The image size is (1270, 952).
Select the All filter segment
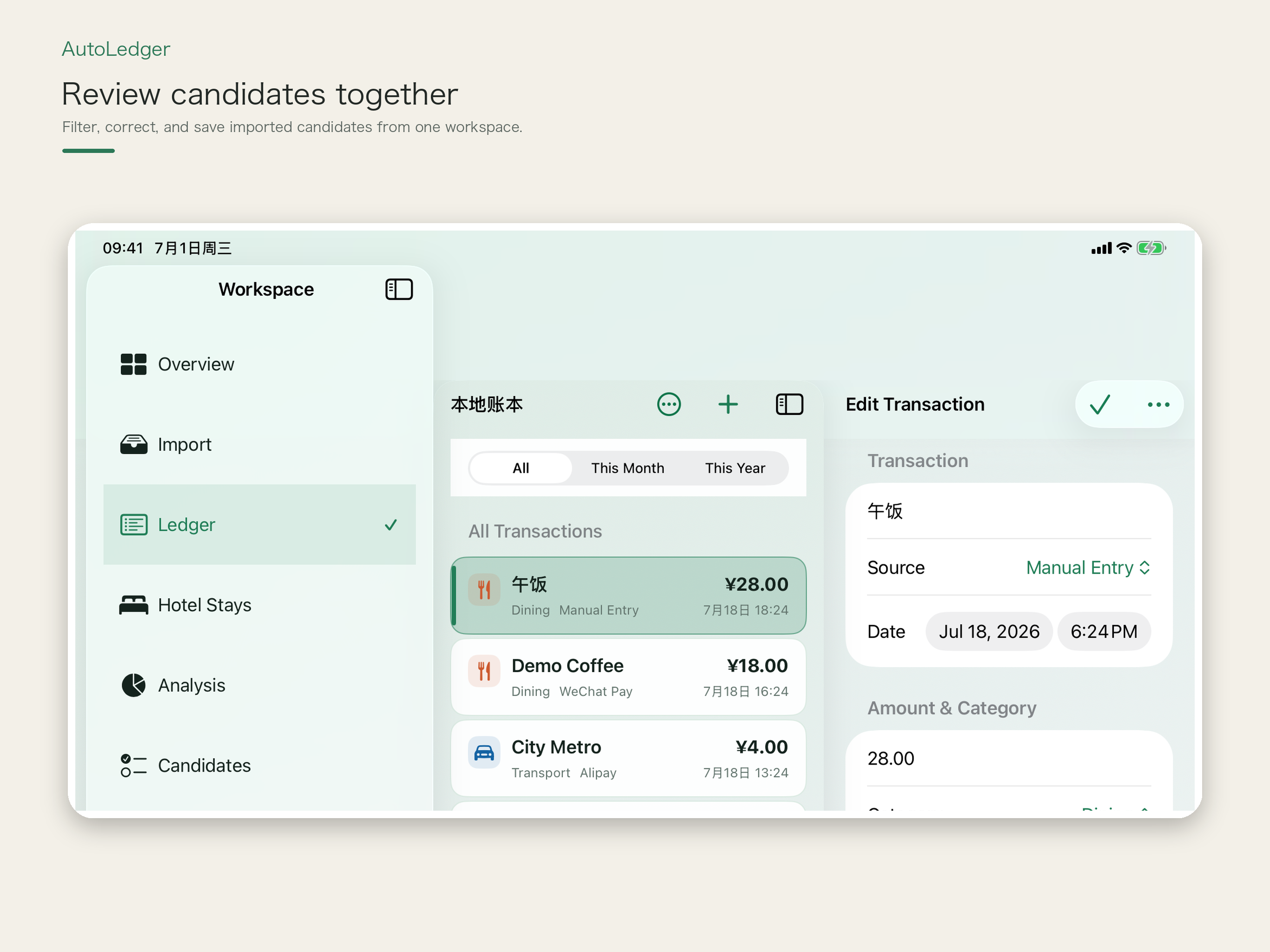pos(521,468)
